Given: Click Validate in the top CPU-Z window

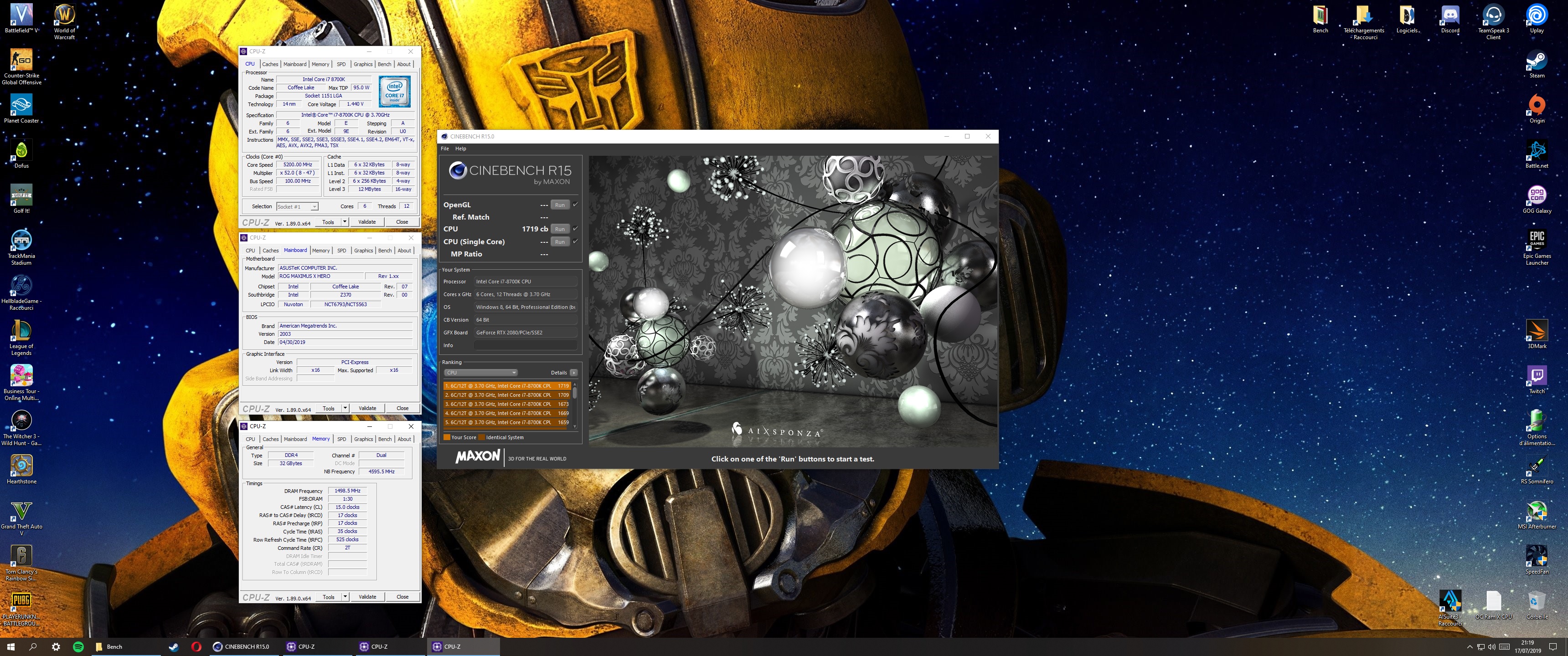Looking at the screenshot, I should click(367, 222).
